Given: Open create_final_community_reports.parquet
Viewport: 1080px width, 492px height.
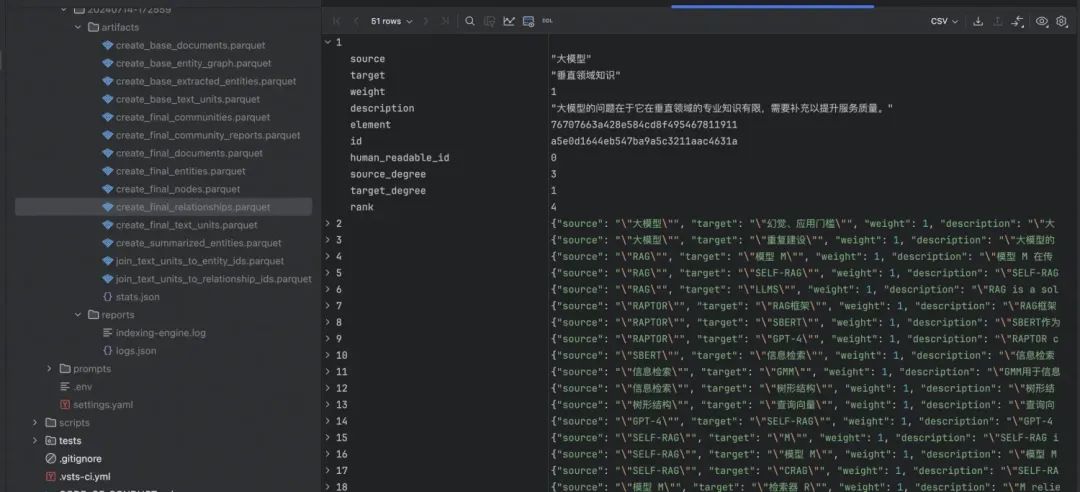Looking at the screenshot, I should coord(208,135).
